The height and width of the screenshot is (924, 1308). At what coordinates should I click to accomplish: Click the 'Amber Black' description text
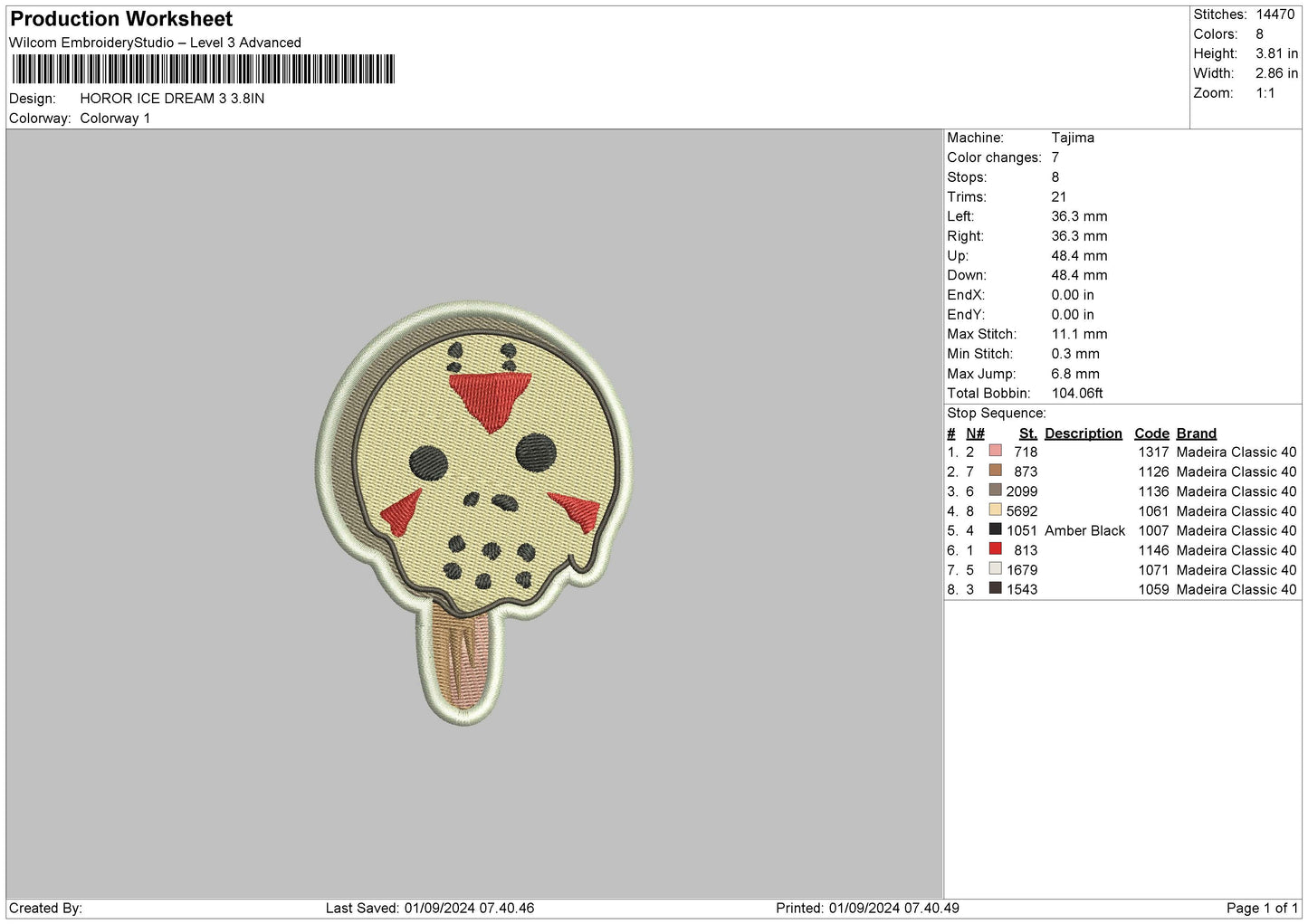coord(1085,530)
